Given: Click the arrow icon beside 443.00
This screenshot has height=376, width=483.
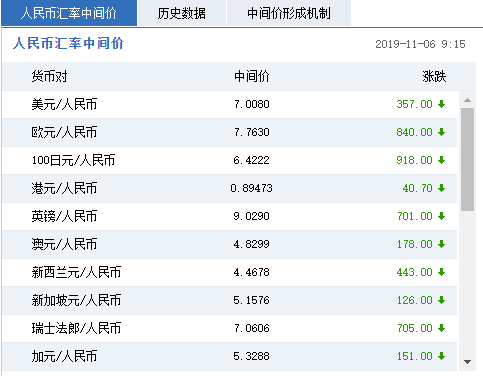Looking at the screenshot, I should (442, 272).
